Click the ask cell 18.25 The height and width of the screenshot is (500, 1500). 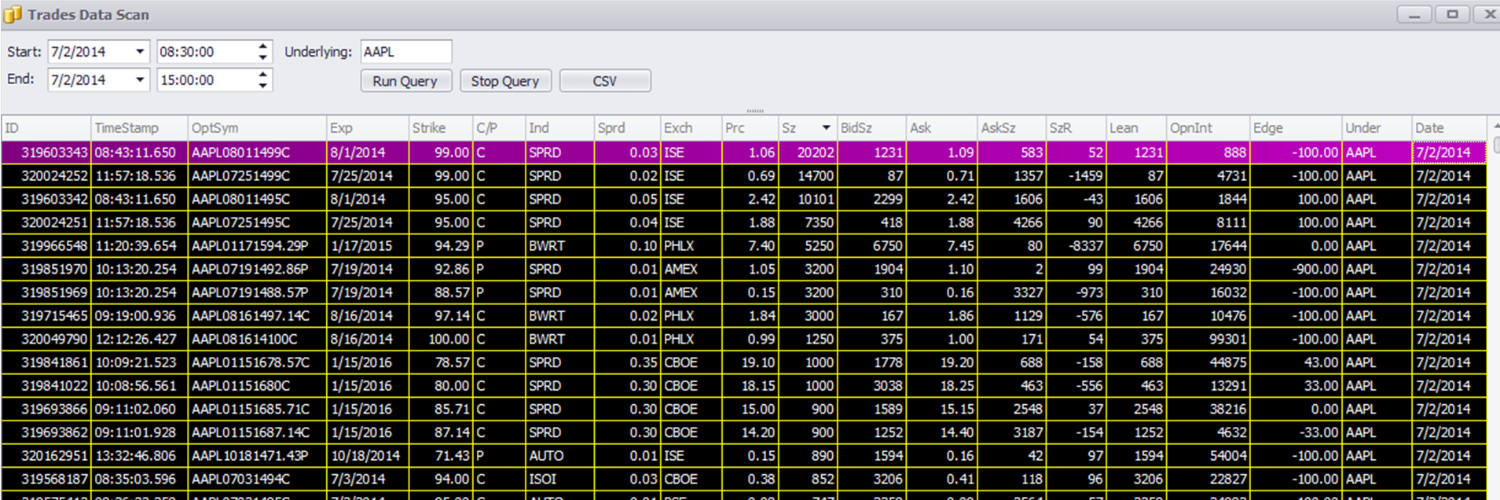coord(942,385)
